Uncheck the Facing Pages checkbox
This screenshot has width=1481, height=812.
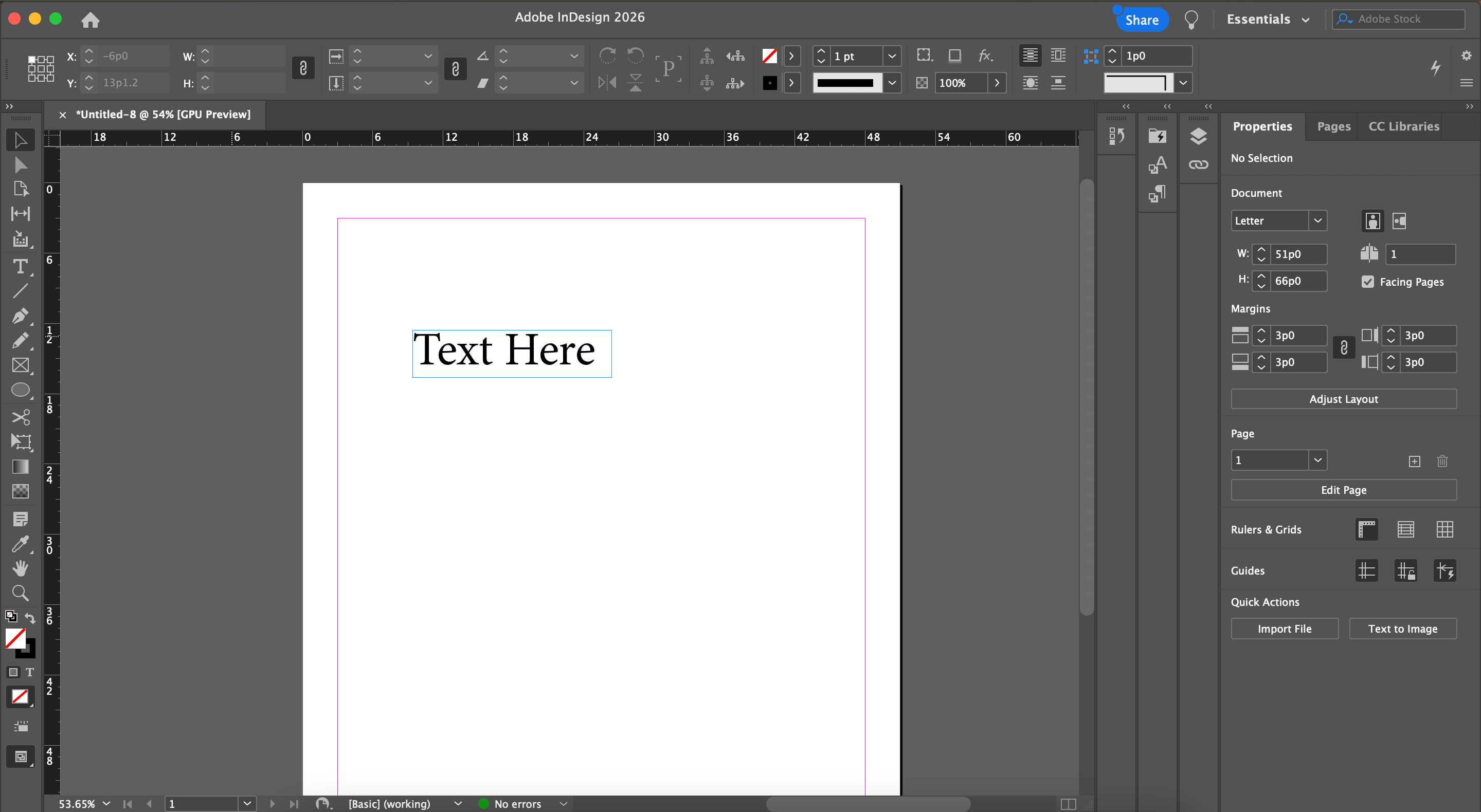pyautogui.click(x=1368, y=282)
